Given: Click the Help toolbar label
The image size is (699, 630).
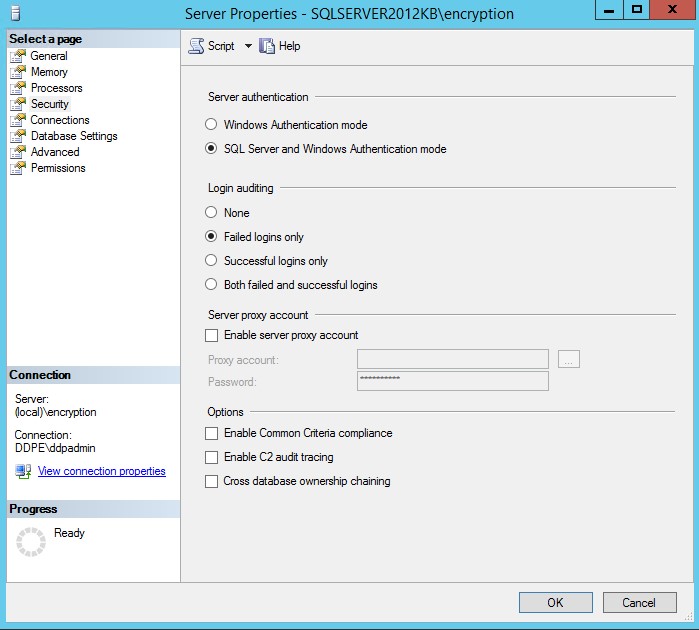Looking at the screenshot, I should coord(289,46).
